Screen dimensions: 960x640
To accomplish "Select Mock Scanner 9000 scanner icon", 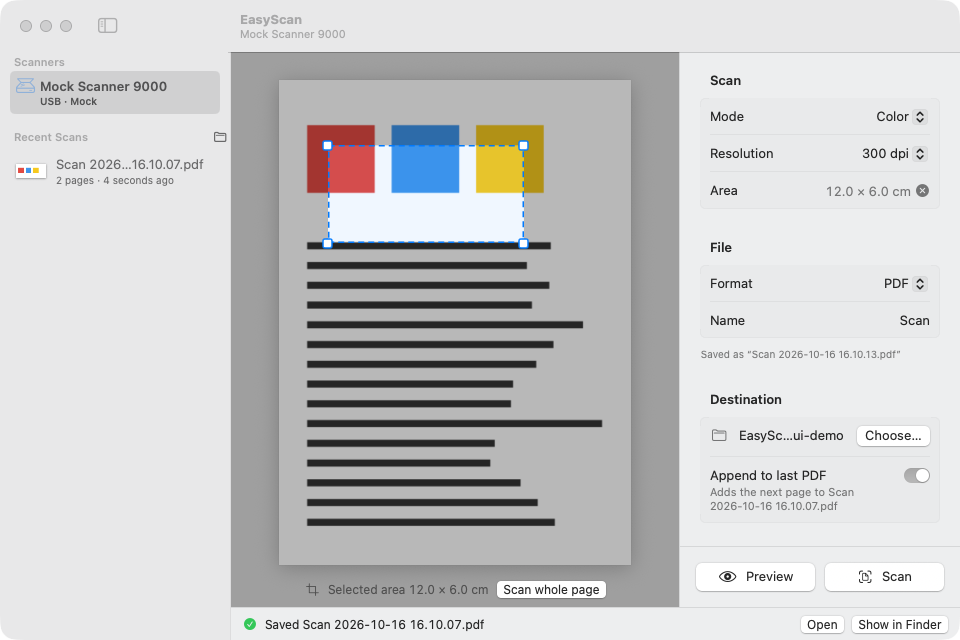I will 25,86.
